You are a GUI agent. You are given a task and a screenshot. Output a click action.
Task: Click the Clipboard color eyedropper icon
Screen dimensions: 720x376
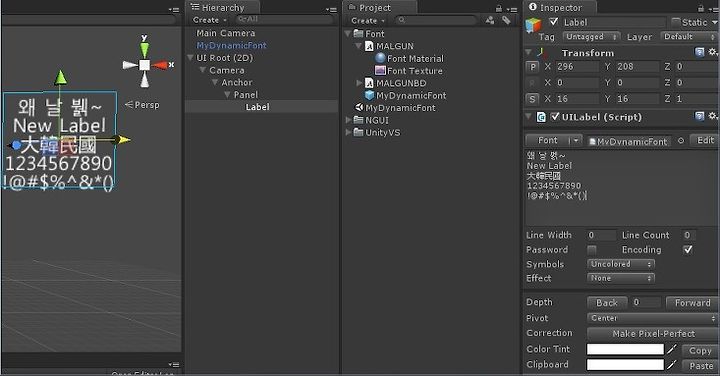(672, 365)
